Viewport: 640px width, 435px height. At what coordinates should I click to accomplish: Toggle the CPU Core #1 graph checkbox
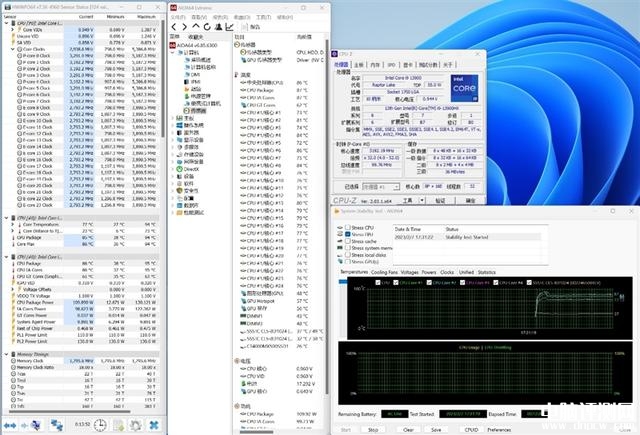click(x=396, y=282)
